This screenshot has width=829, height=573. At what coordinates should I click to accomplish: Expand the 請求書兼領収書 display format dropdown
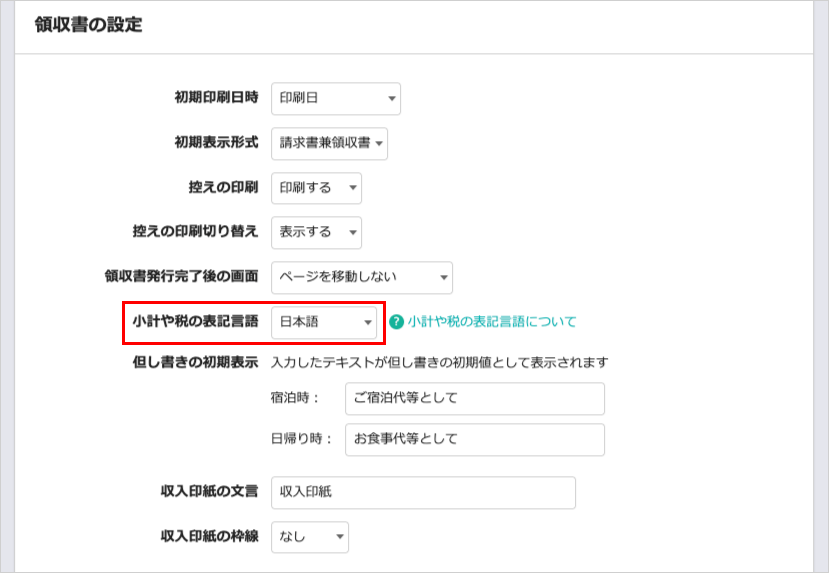[x=329, y=143]
